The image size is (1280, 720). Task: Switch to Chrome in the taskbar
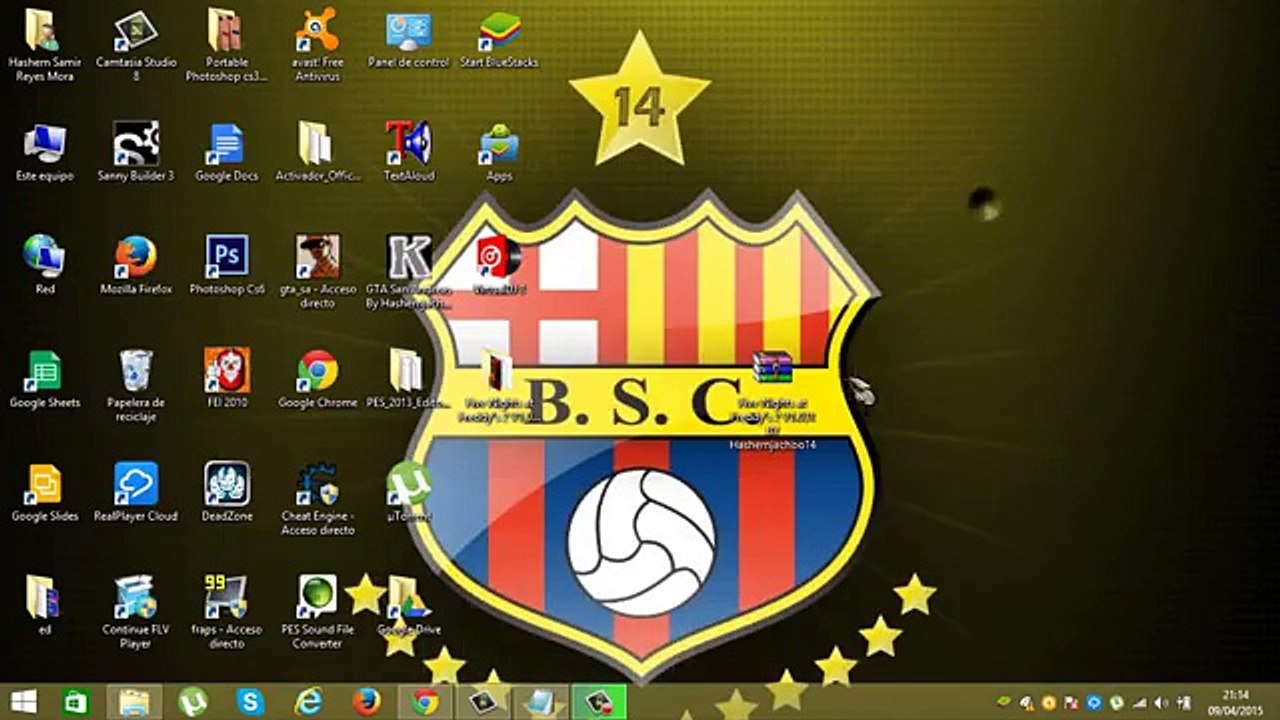(425, 702)
